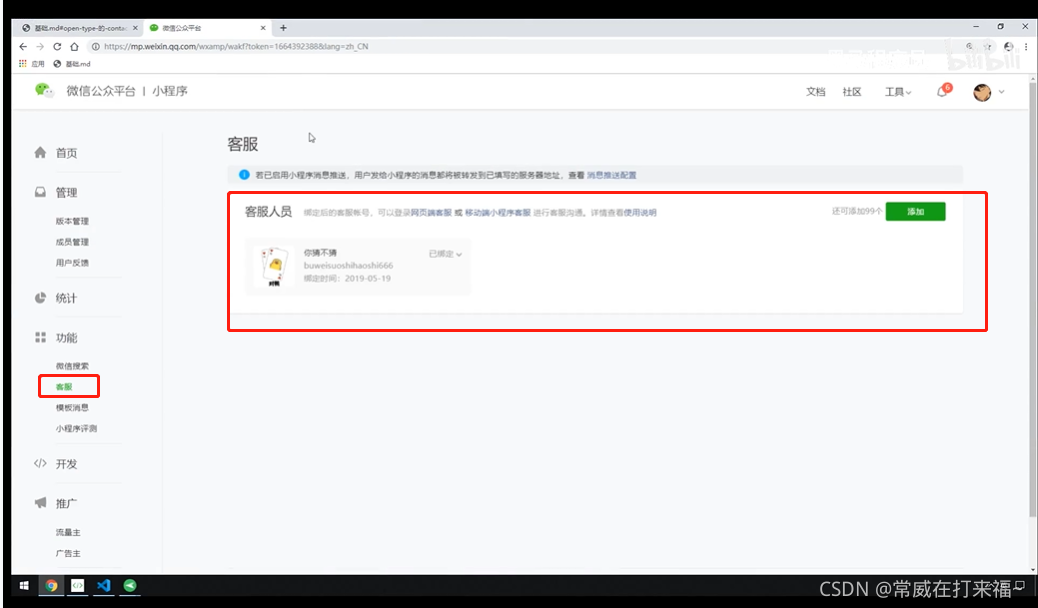Click the account avatar in the header

point(982,92)
